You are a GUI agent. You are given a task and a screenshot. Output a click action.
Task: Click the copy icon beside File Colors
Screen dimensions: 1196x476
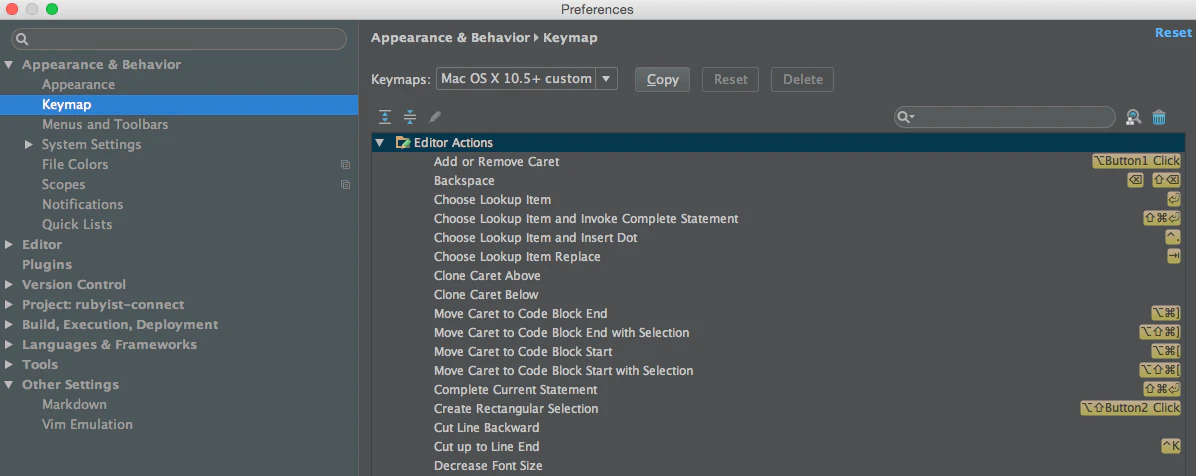click(346, 165)
